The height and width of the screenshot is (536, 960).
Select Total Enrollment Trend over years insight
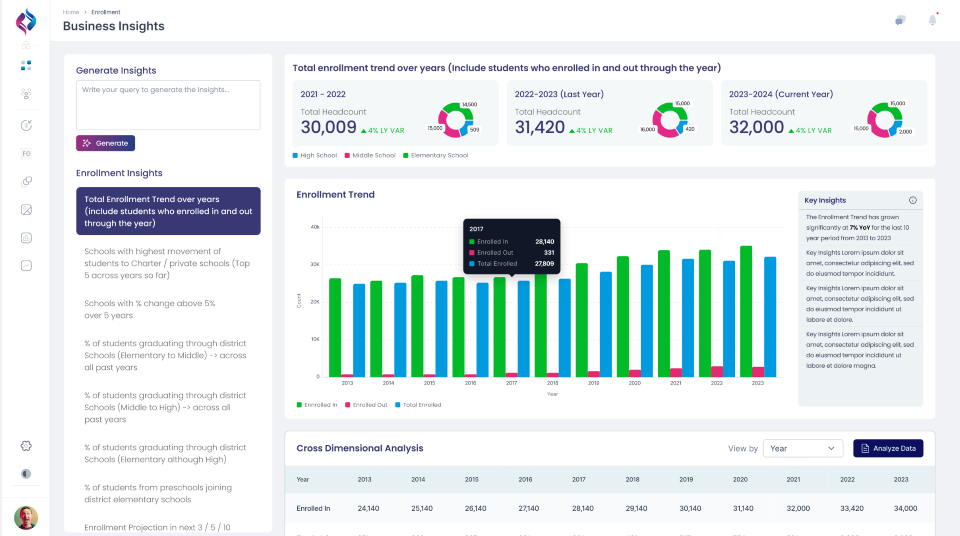(x=168, y=211)
